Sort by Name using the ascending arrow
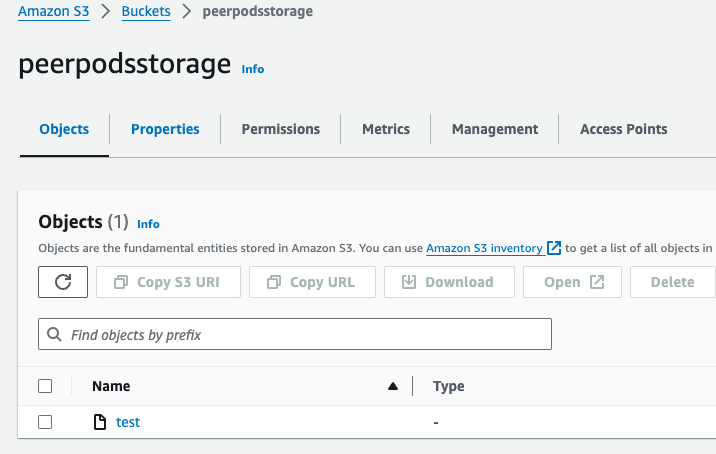The width and height of the screenshot is (716, 454). click(x=393, y=386)
